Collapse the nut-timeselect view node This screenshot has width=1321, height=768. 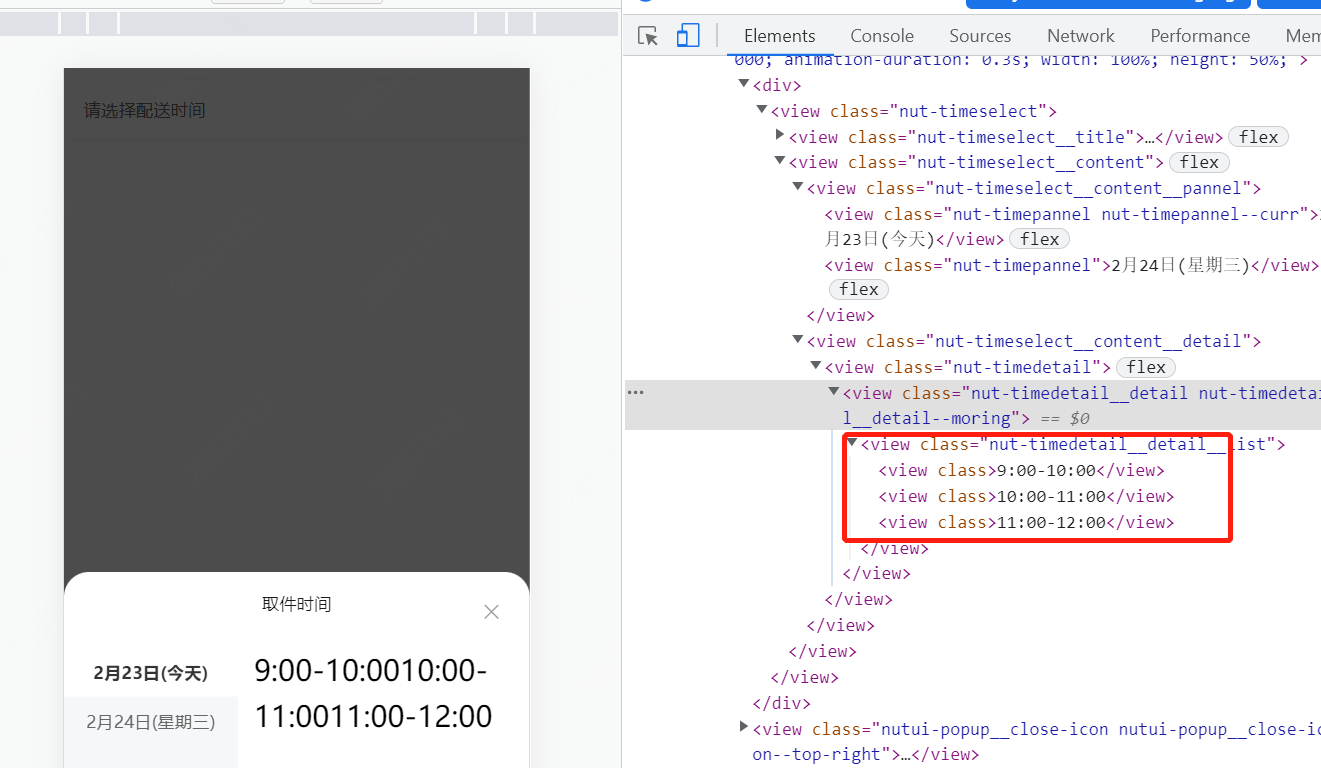pos(762,110)
